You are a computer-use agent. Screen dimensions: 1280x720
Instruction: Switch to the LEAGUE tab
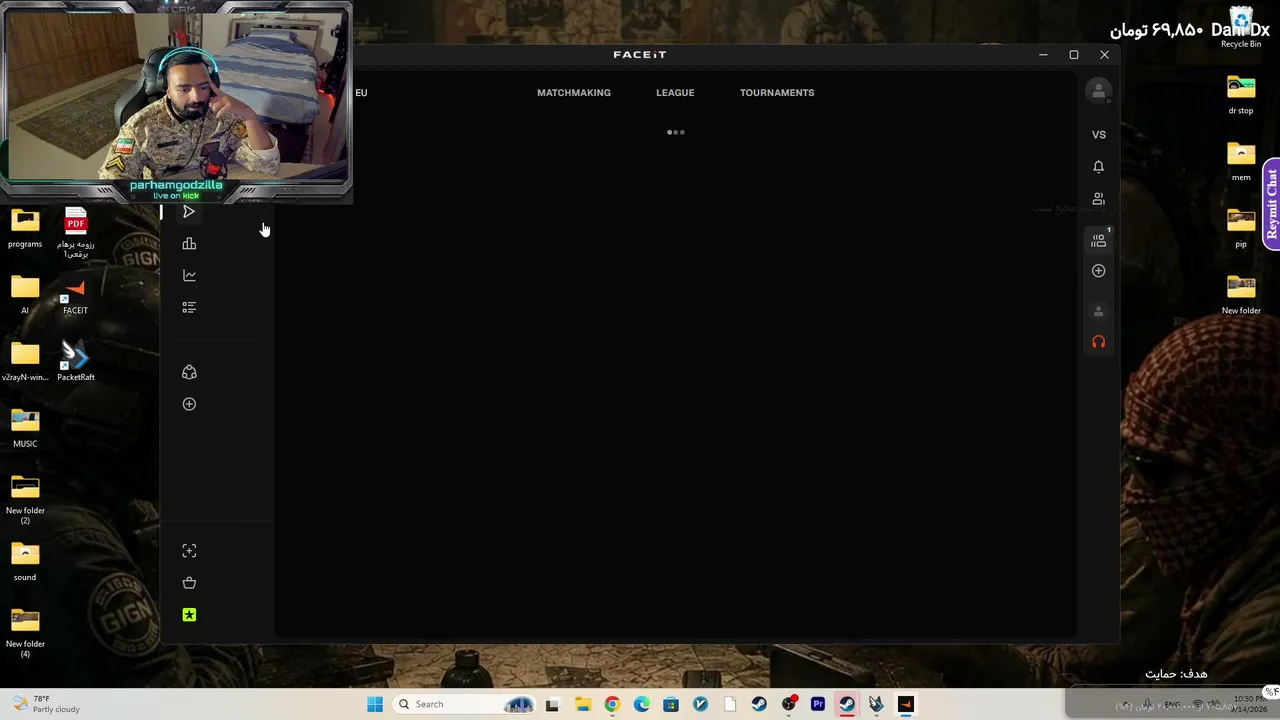point(675,93)
